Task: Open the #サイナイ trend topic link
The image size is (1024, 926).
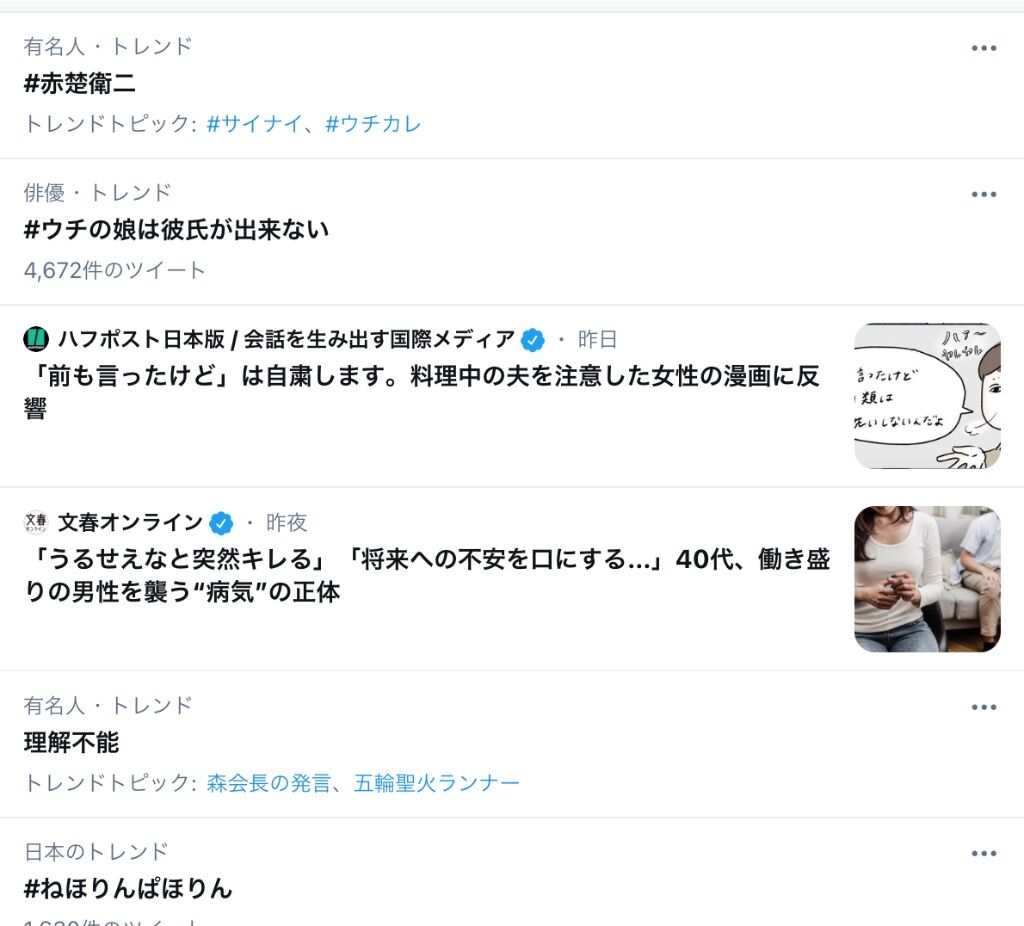Action: pos(255,123)
